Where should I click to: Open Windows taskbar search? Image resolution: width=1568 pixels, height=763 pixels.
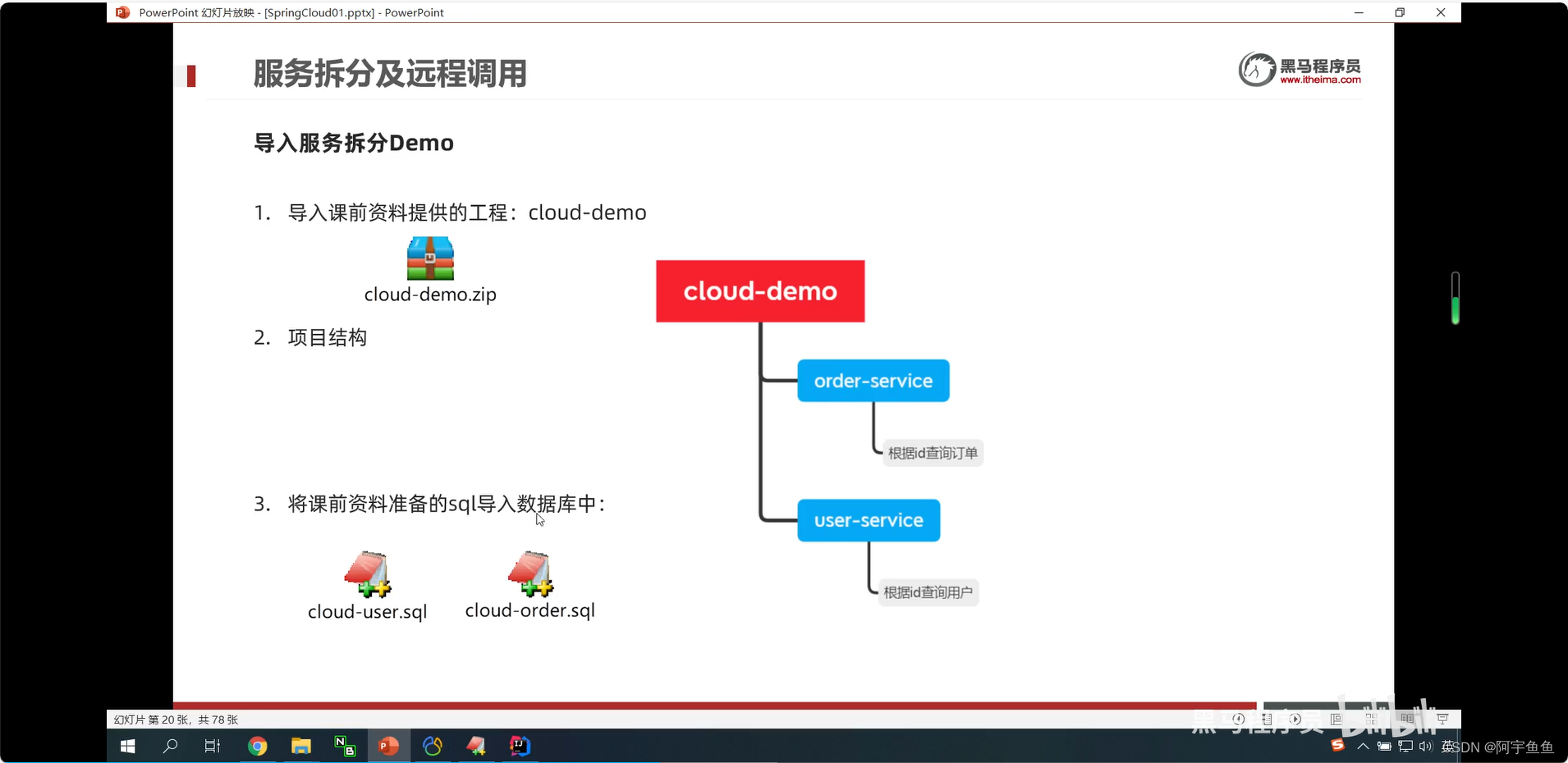[x=171, y=746]
